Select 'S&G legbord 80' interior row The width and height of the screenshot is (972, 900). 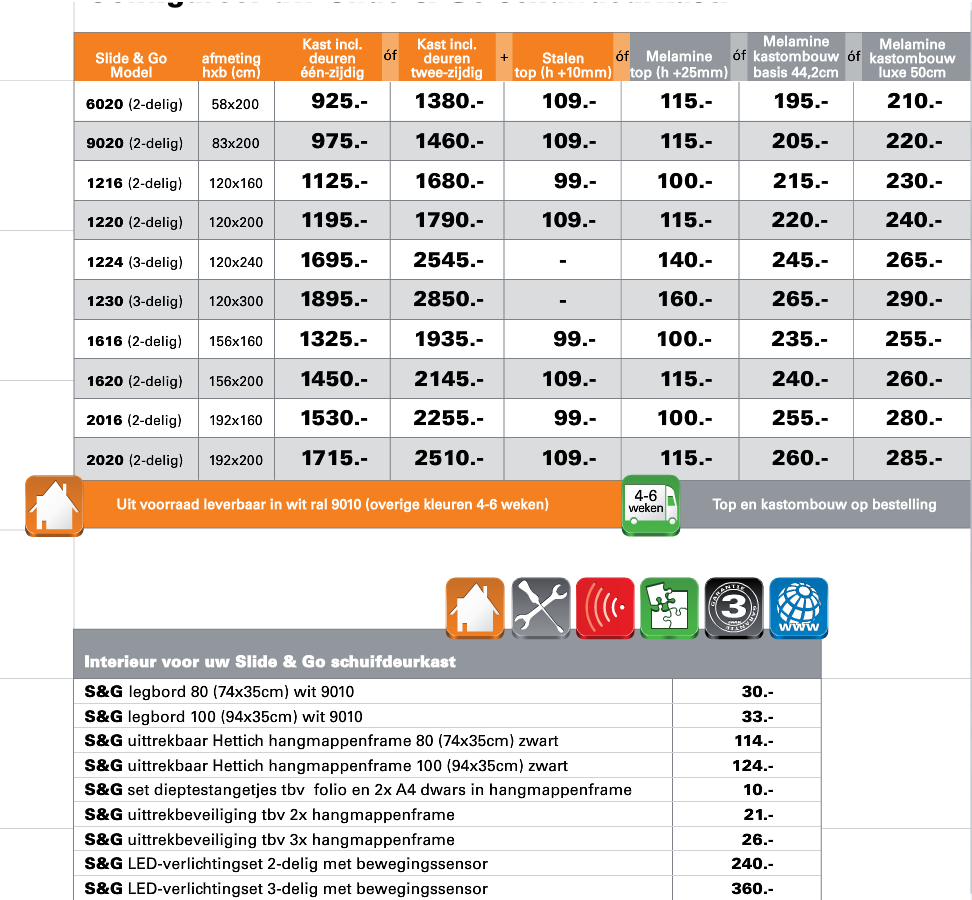[x=220, y=692]
